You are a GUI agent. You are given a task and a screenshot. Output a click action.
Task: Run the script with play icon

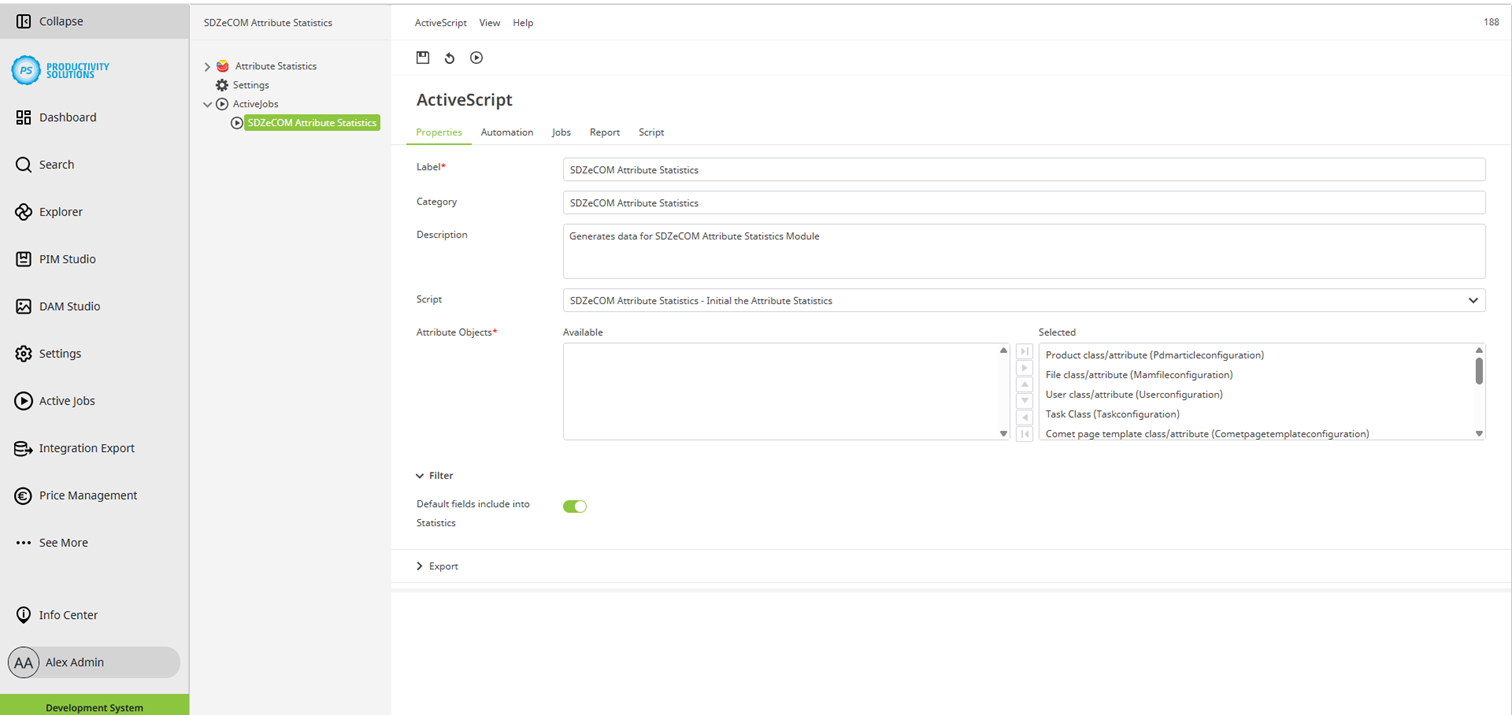click(476, 58)
